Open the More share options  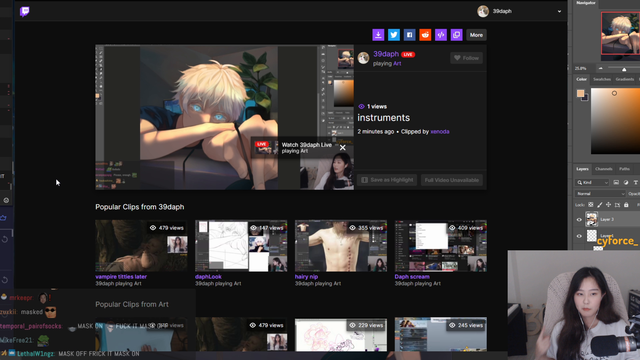476,35
